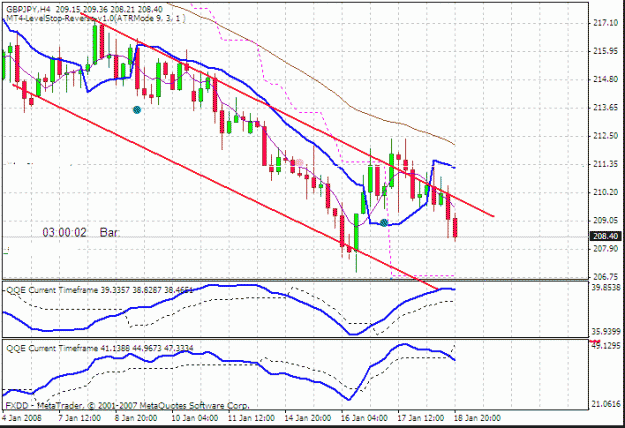Click the 217.10 price axis label
This screenshot has height=428, width=625.
(x=605, y=24)
